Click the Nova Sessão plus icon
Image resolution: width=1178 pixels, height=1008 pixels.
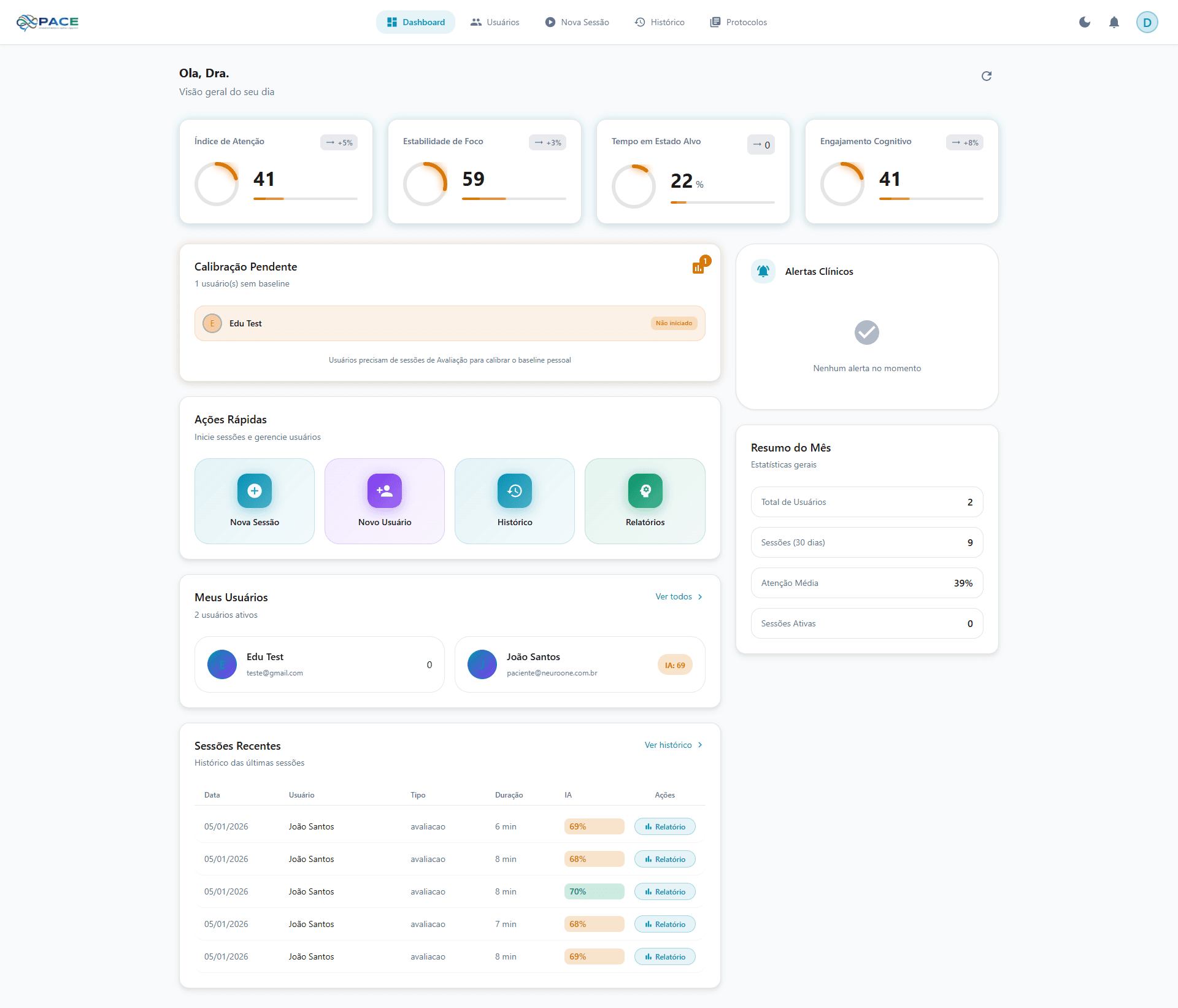click(x=255, y=491)
